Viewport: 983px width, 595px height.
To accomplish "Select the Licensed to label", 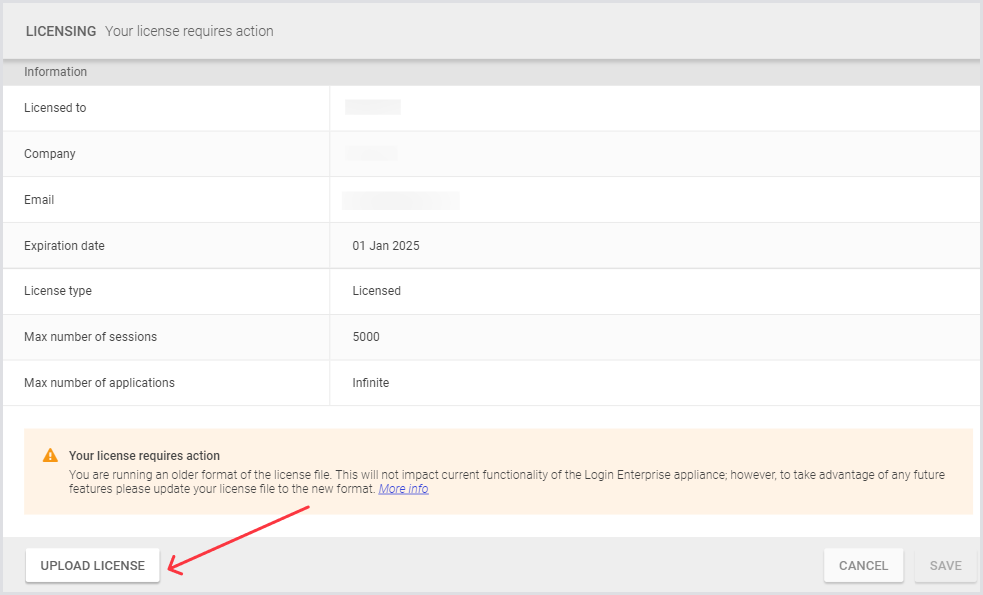I will coord(54,107).
